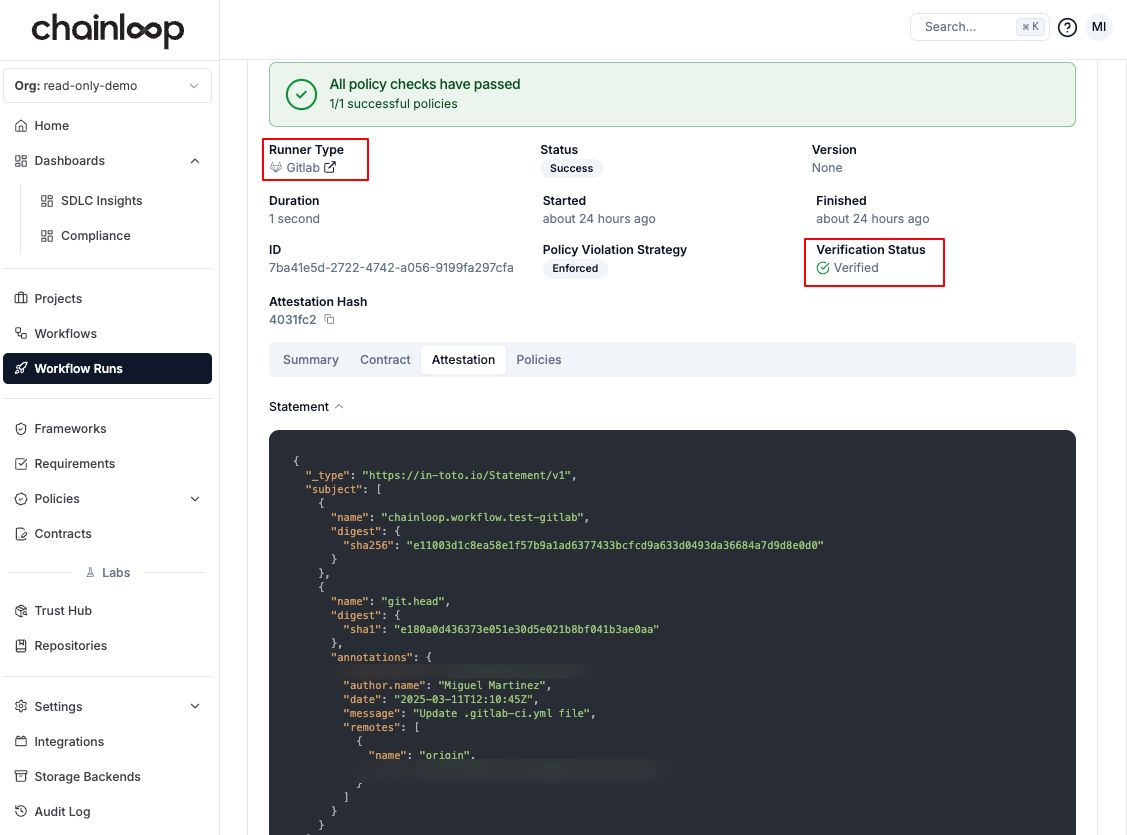This screenshot has height=835, width=1127.
Task: Open the MI user avatar menu
Action: 1099,27
